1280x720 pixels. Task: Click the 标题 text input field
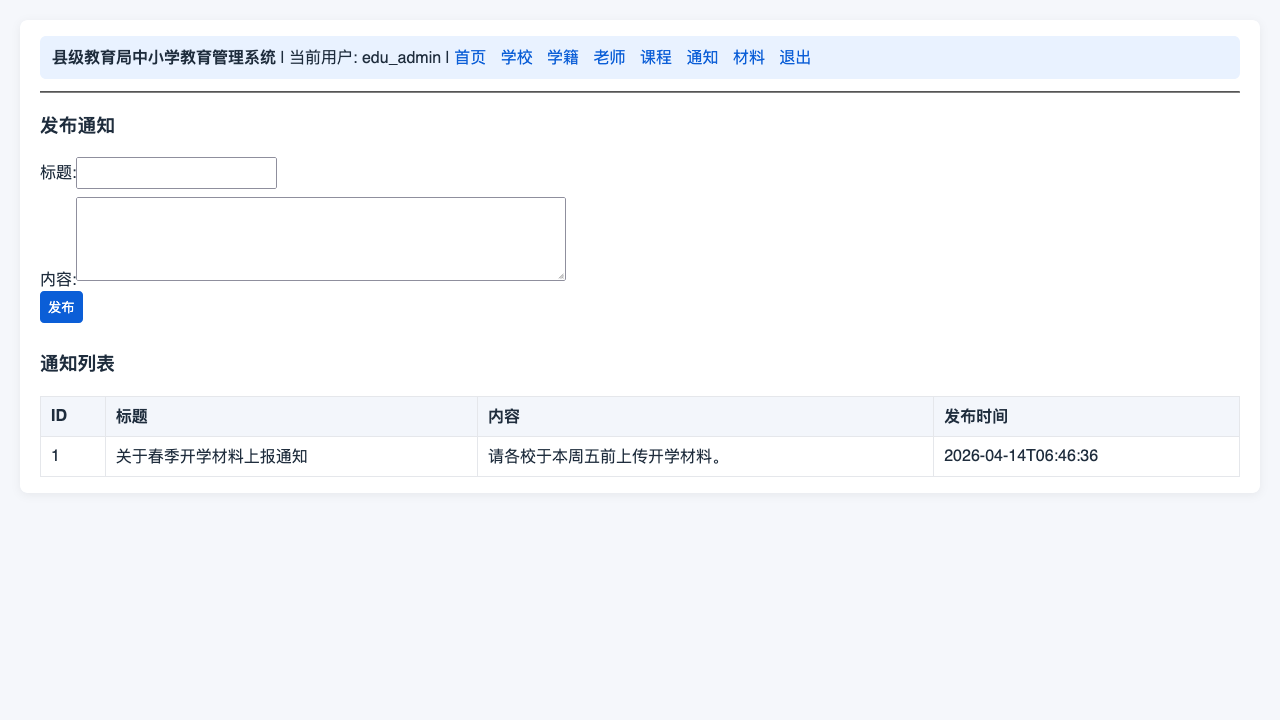(x=176, y=173)
